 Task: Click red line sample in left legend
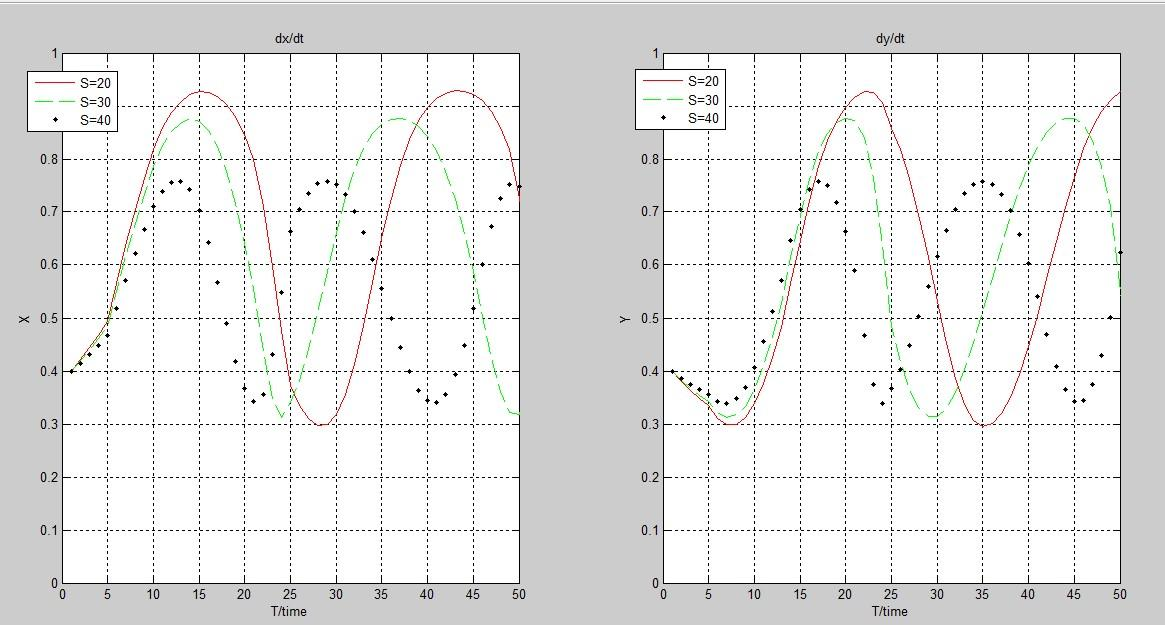point(54,82)
